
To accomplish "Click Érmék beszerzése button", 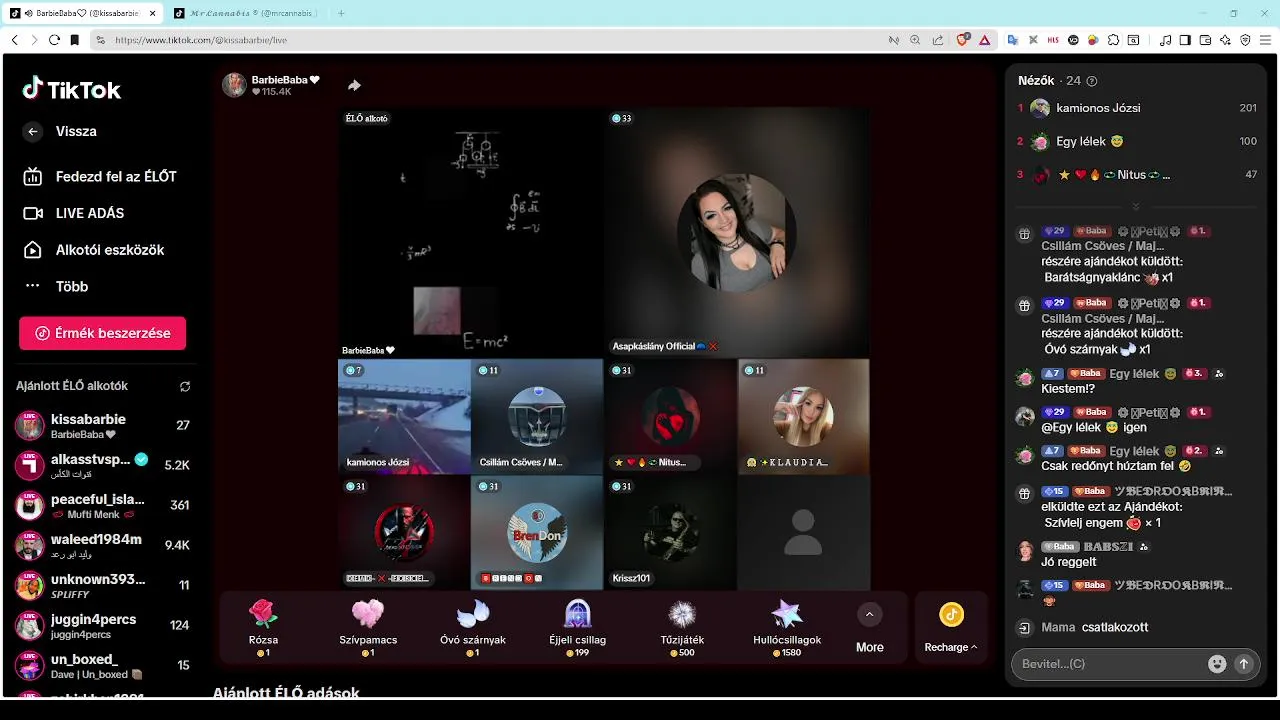I will (x=102, y=333).
